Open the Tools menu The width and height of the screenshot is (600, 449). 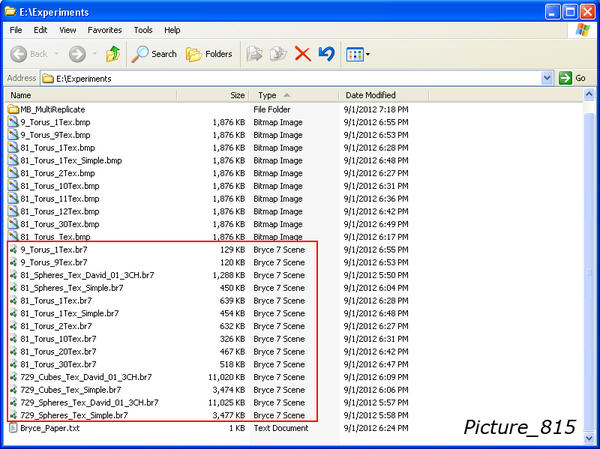tap(143, 30)
